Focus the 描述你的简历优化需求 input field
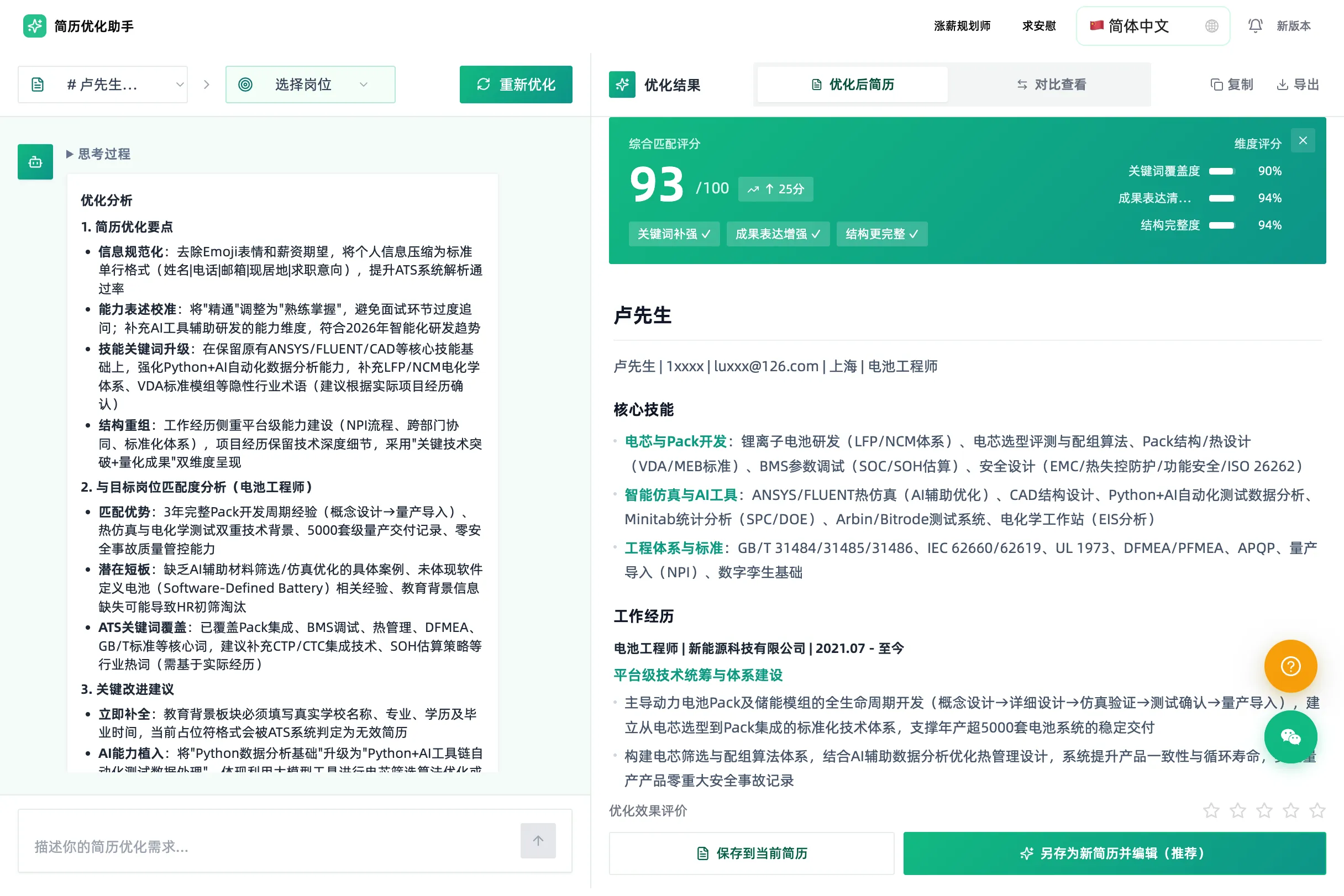Image resolution: width=1344 pixels, height=896 pixels. point(269,846)
